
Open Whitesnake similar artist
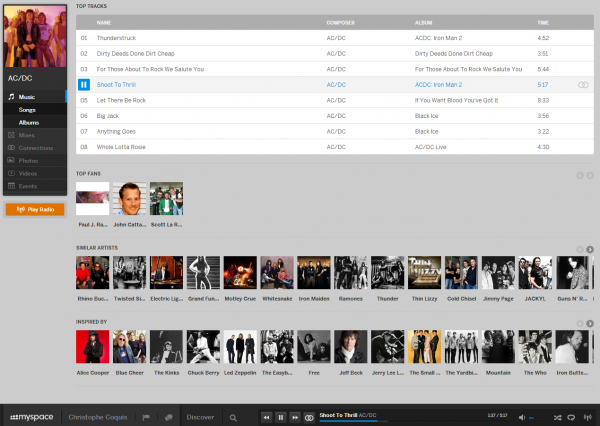click(277, 273)
